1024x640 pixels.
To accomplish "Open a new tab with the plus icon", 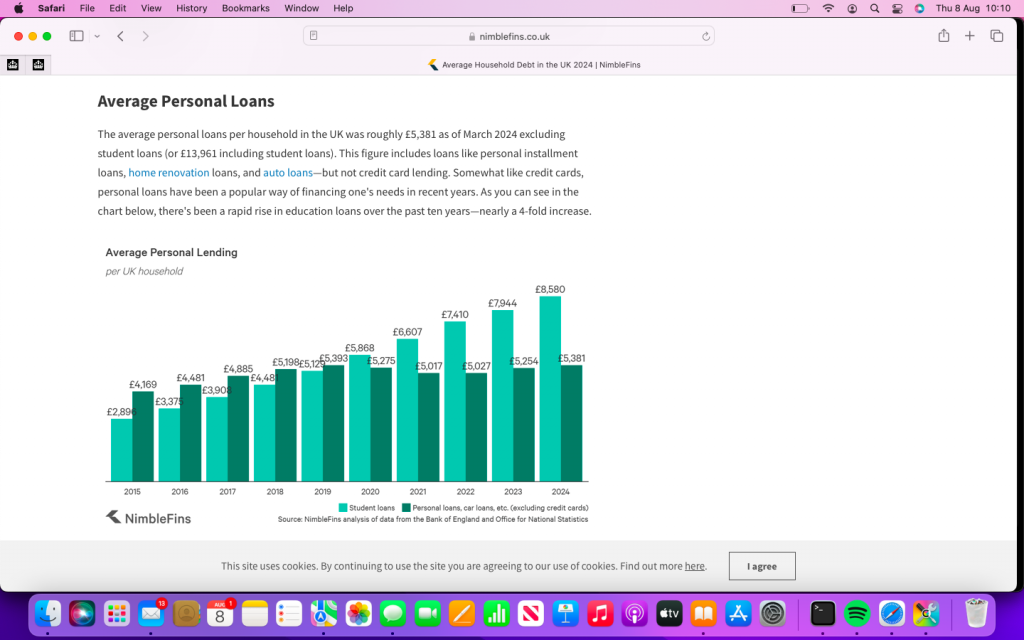I will click(969, 36).
